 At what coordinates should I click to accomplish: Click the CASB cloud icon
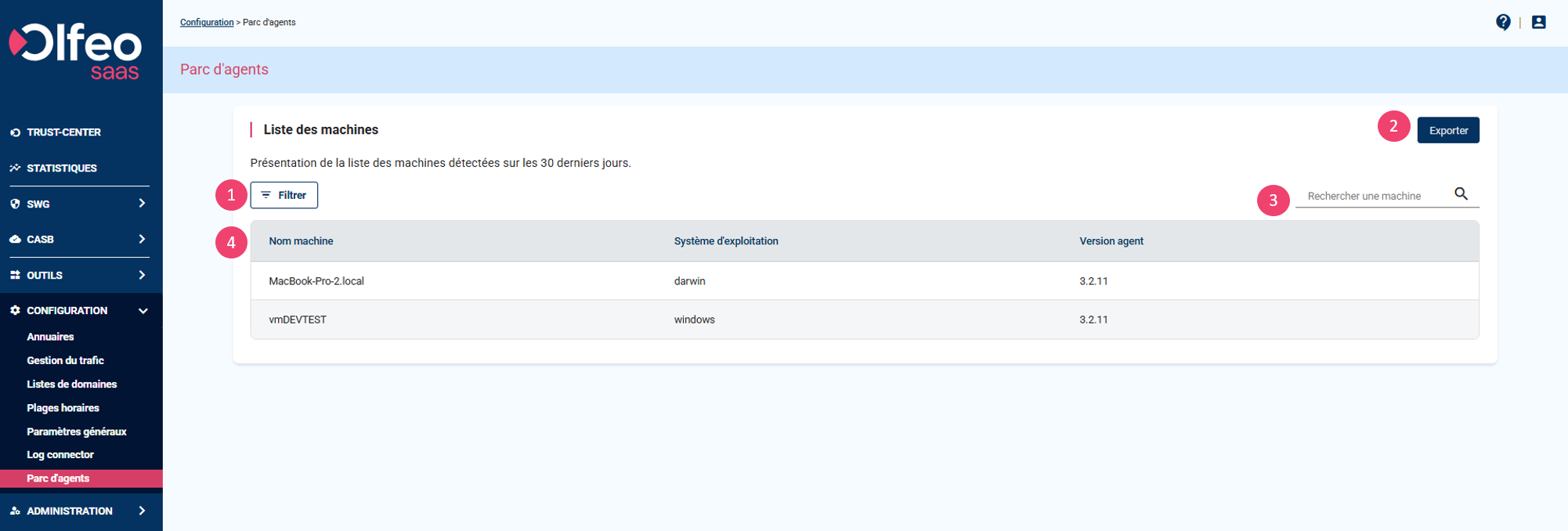15,239
